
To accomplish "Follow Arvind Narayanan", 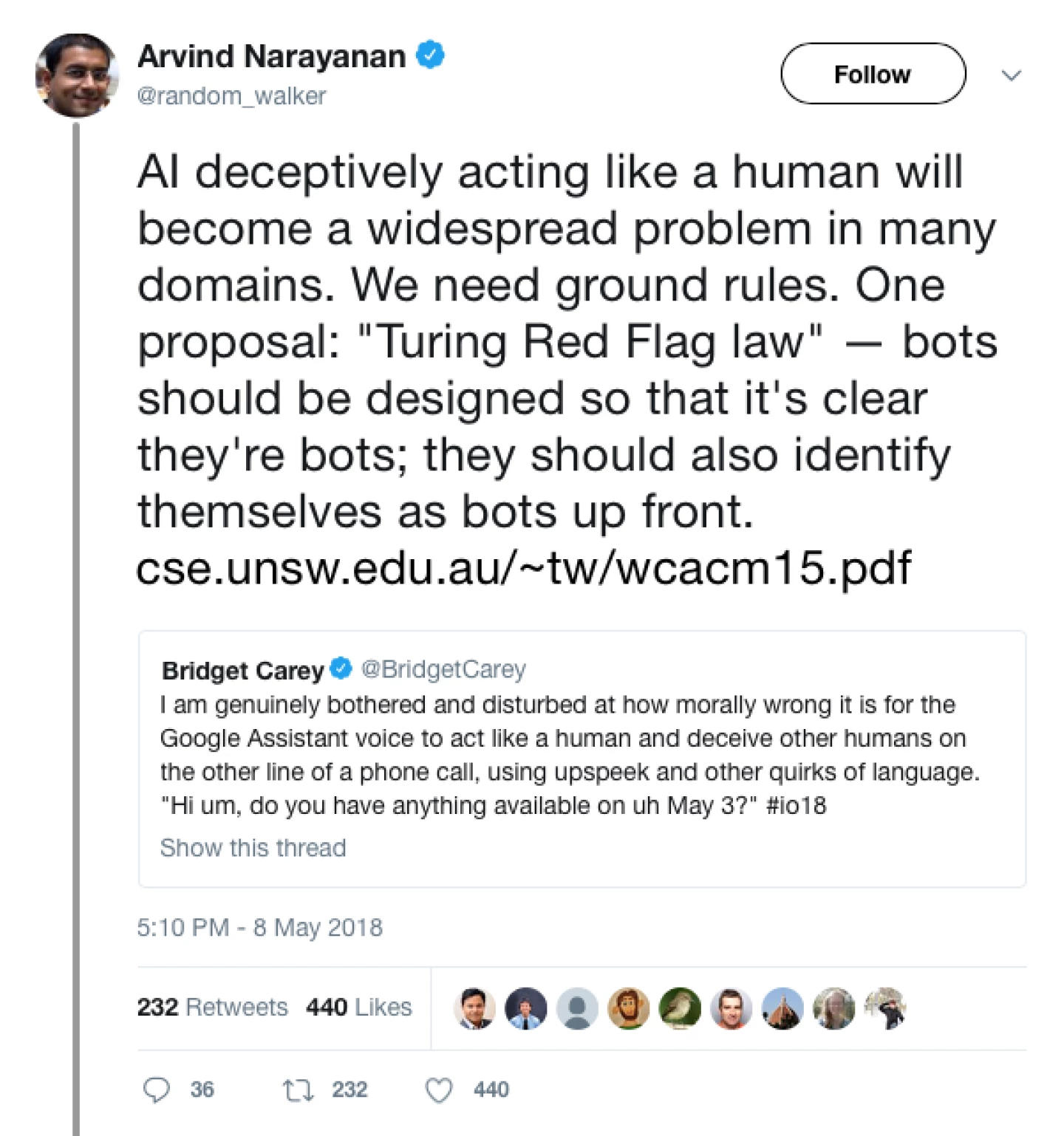I will click(873, 74).
